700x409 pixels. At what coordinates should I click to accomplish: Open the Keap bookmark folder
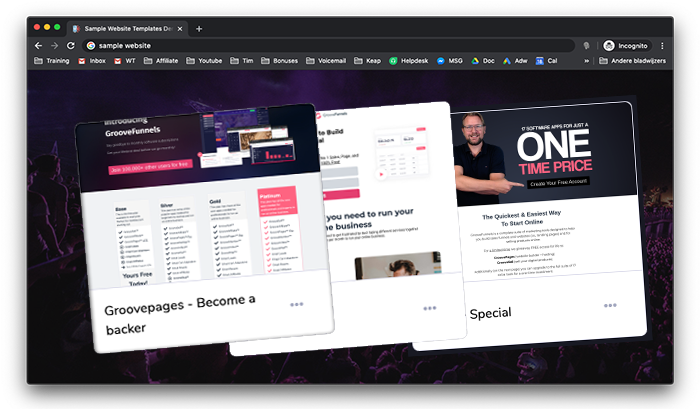pos(367,61)
